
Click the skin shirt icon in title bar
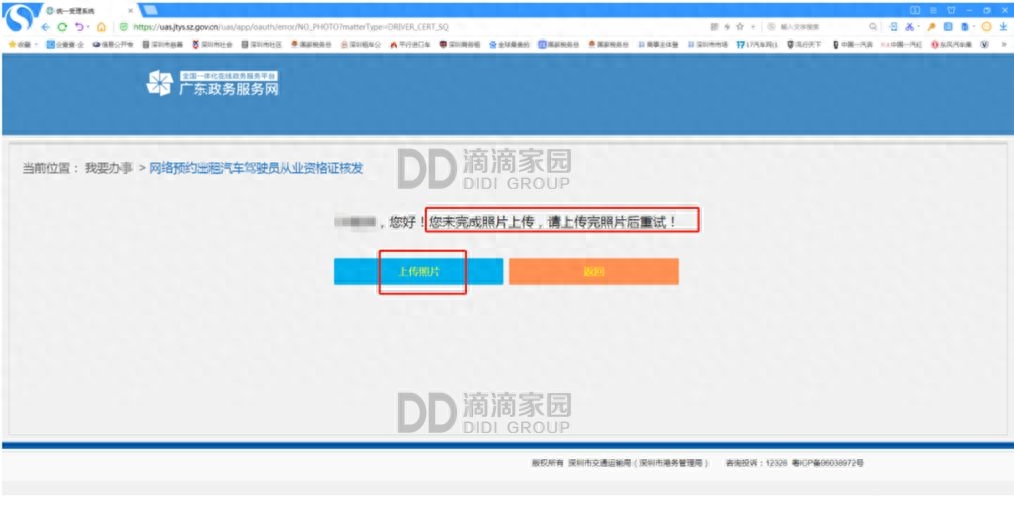(x=951, y=10)
